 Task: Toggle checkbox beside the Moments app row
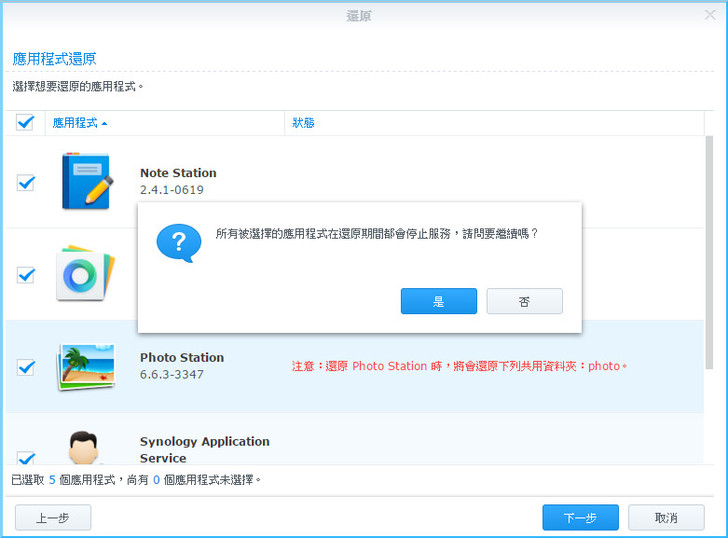[x=26, y=275]
